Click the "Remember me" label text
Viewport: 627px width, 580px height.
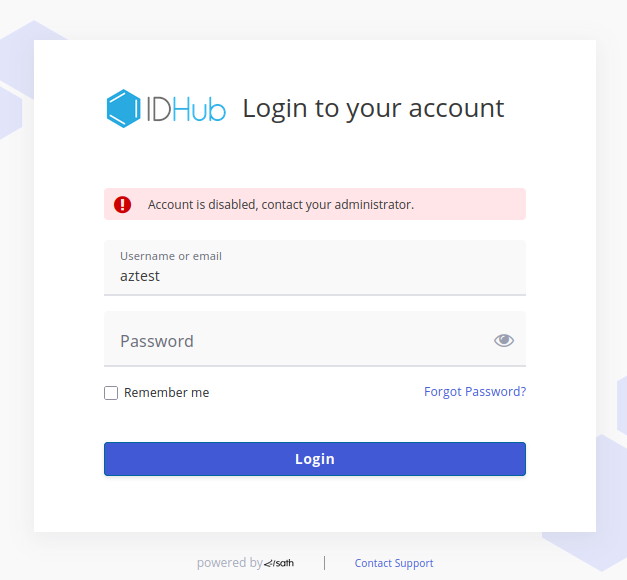tap(166, 393)
